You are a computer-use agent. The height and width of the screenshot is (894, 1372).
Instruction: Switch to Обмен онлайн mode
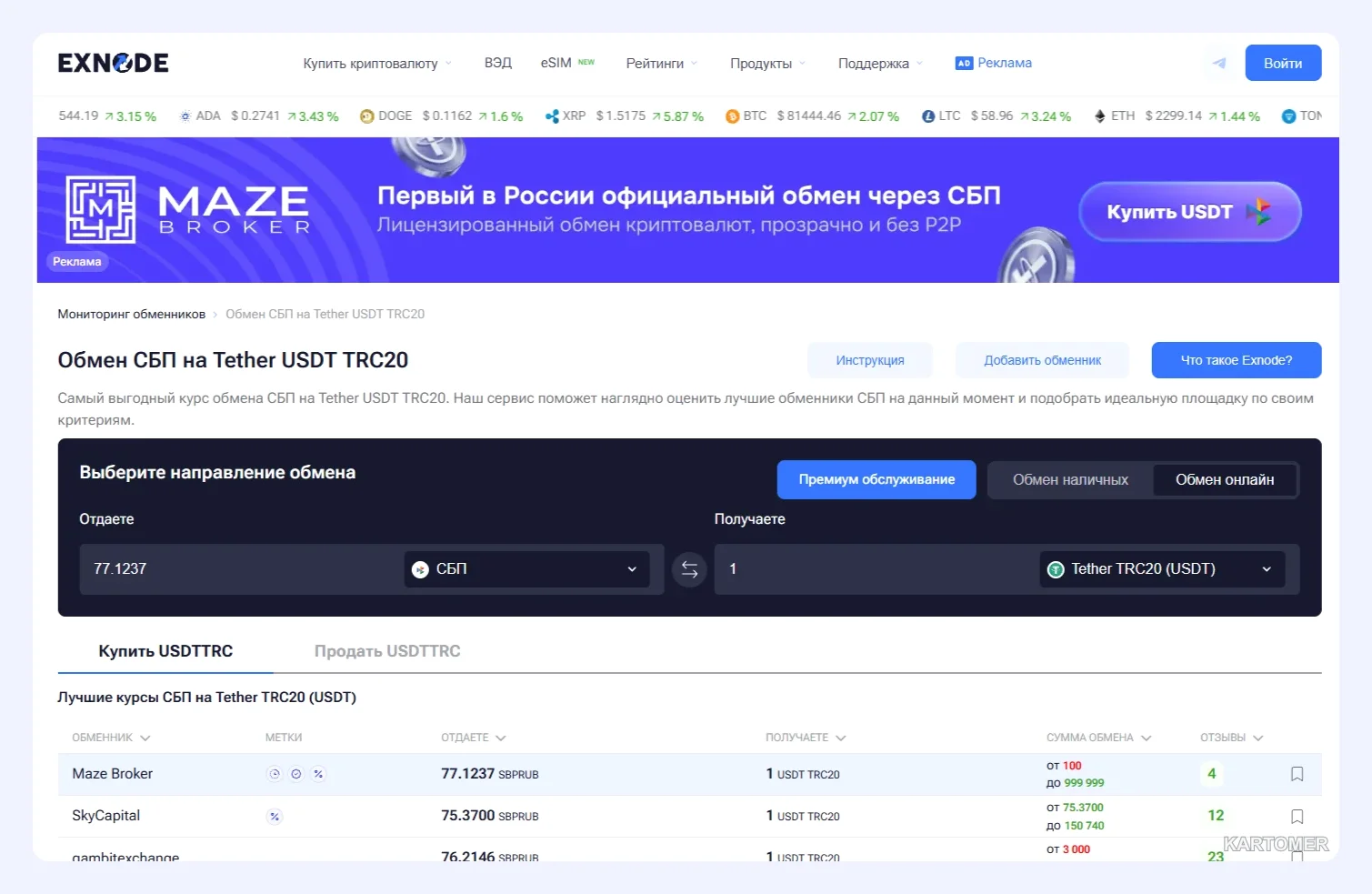pos(1225,480)
